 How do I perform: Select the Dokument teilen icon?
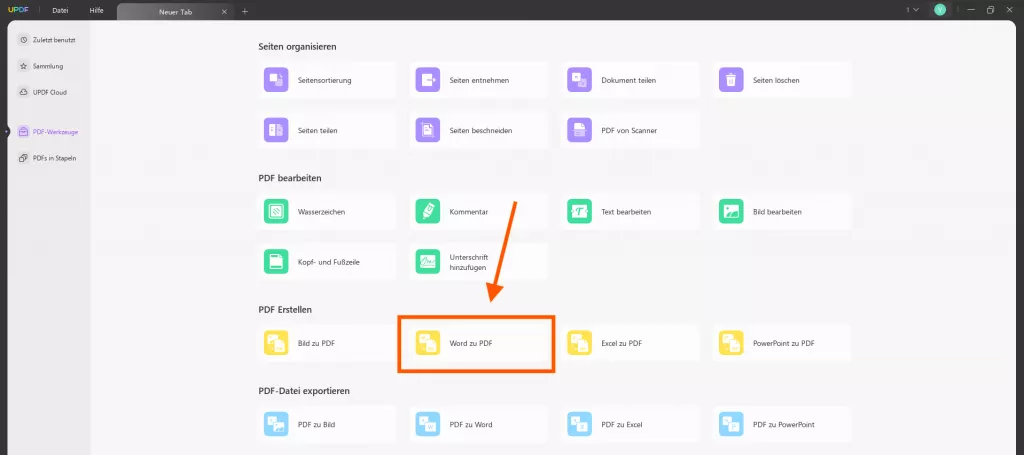[x=579, y=80]
